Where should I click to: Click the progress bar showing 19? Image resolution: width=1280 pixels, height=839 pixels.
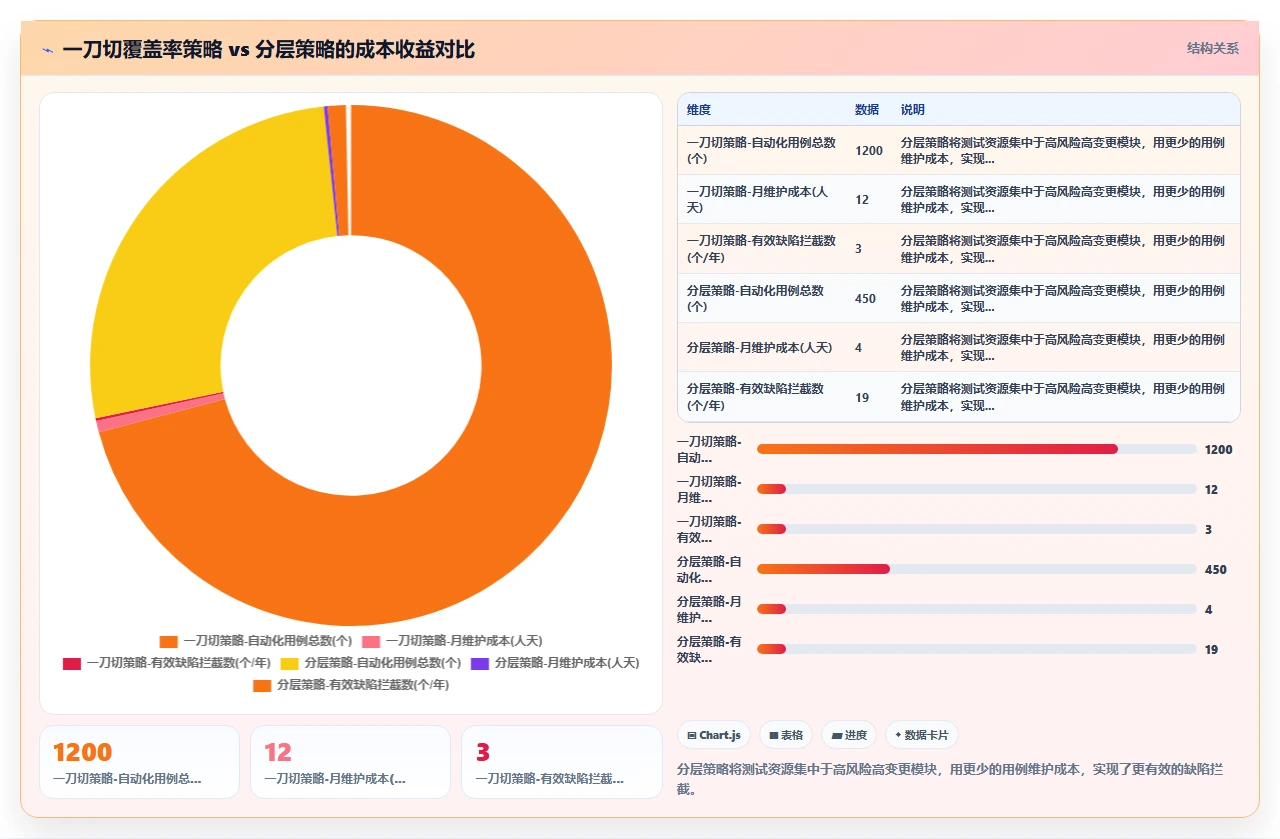[x=976, y=649]
